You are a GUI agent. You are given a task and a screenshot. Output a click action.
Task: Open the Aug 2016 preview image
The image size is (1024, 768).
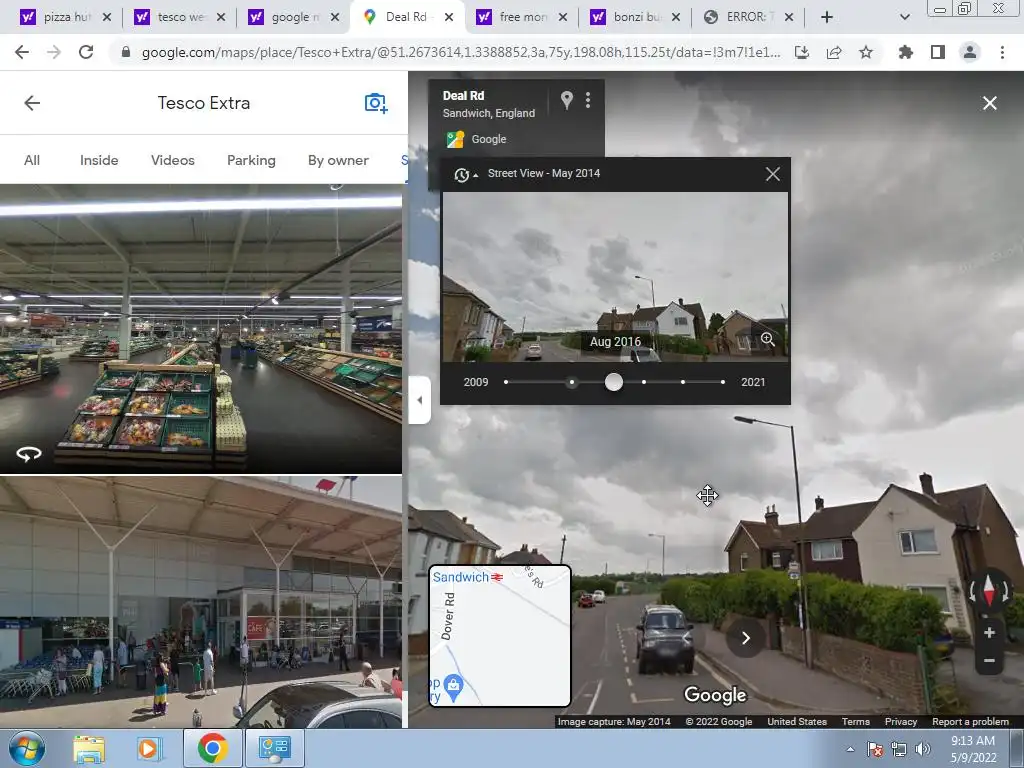[x=615, y=277]
